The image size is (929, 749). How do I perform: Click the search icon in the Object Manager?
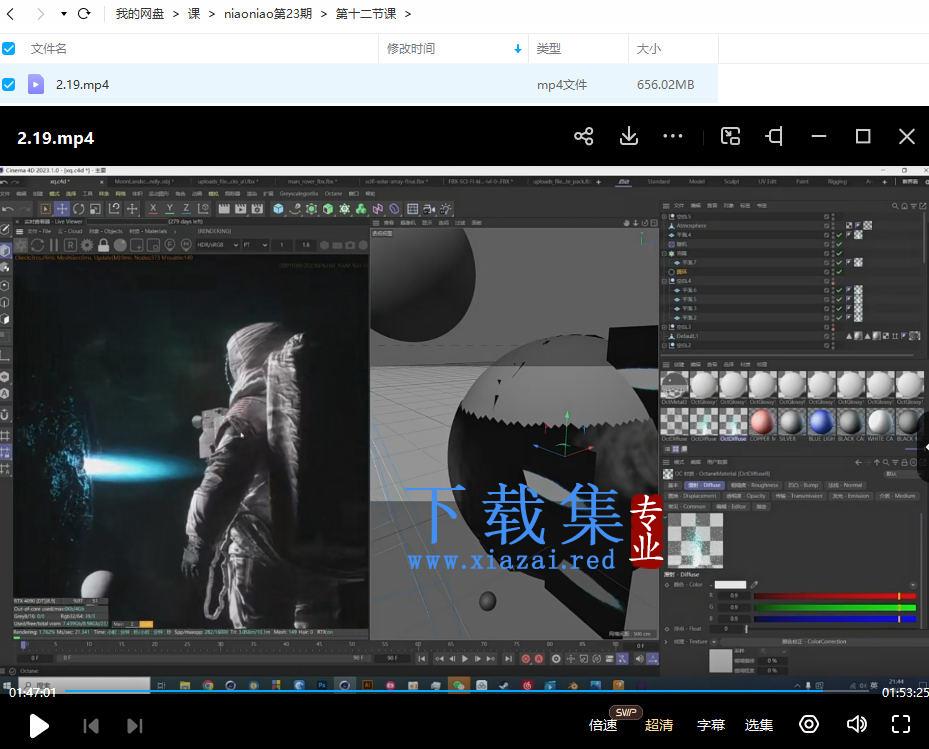pyautogui.click(x=895, y=206)
